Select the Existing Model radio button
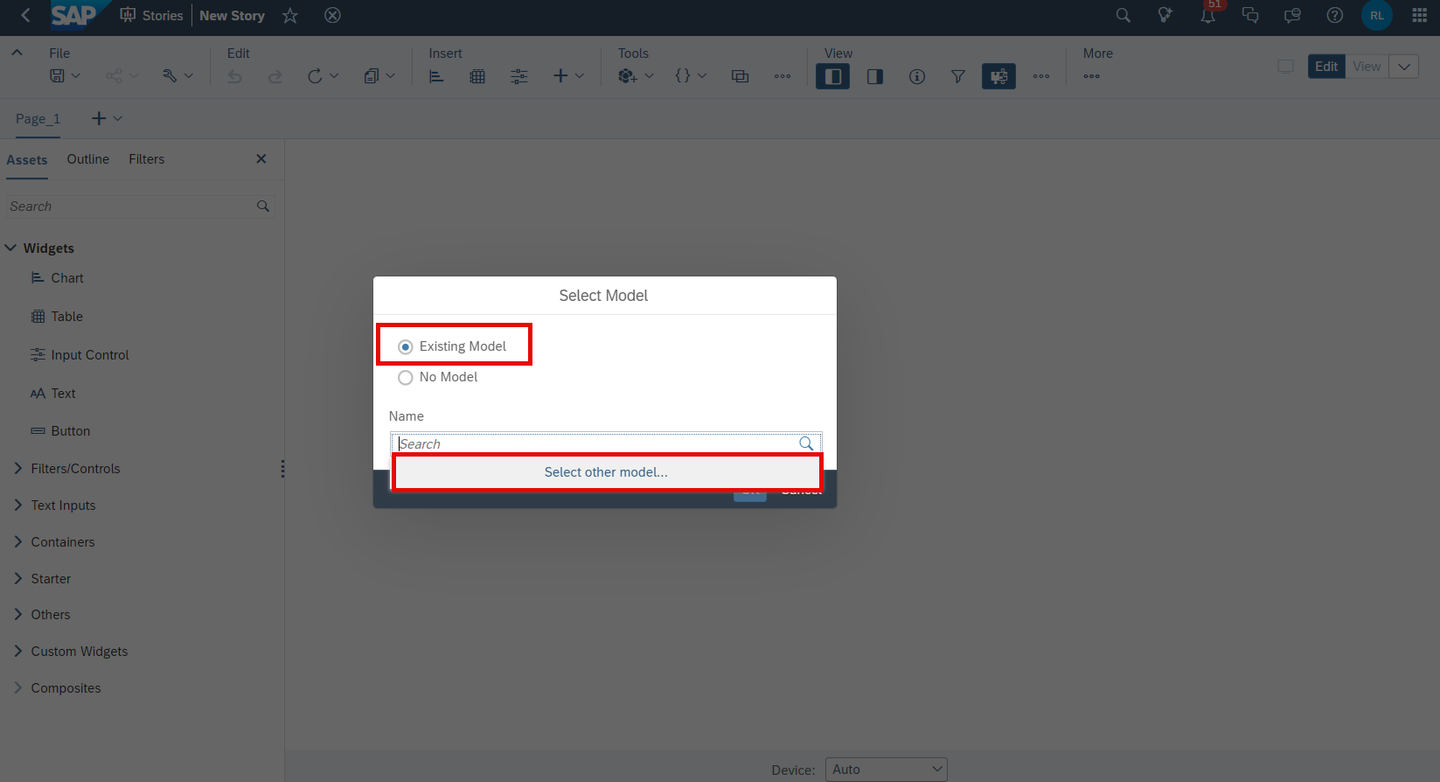1440x782 pixels. click(x=405, y=347)
